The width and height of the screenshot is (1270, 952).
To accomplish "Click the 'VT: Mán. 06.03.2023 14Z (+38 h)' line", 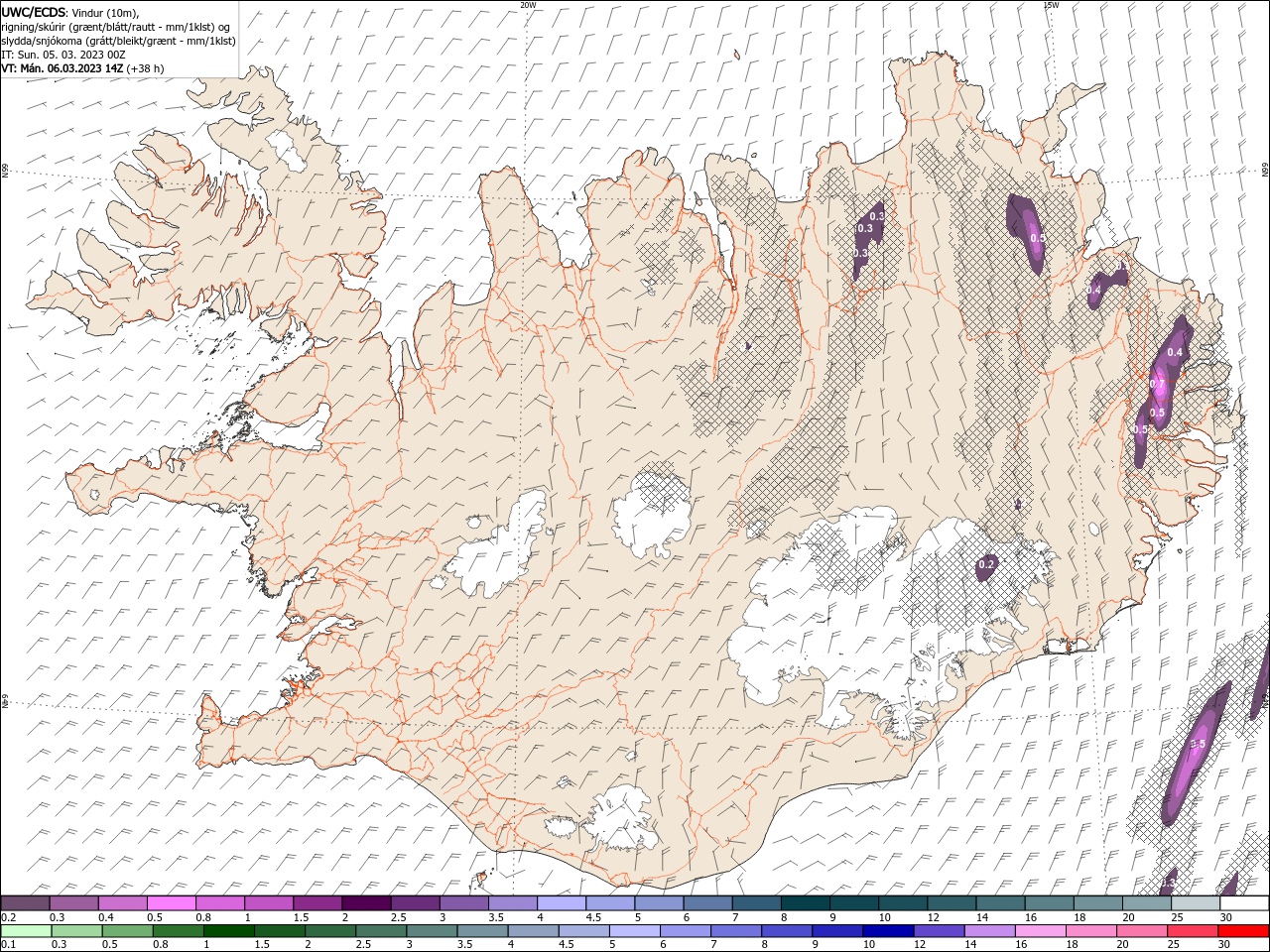I will [82, 68].
